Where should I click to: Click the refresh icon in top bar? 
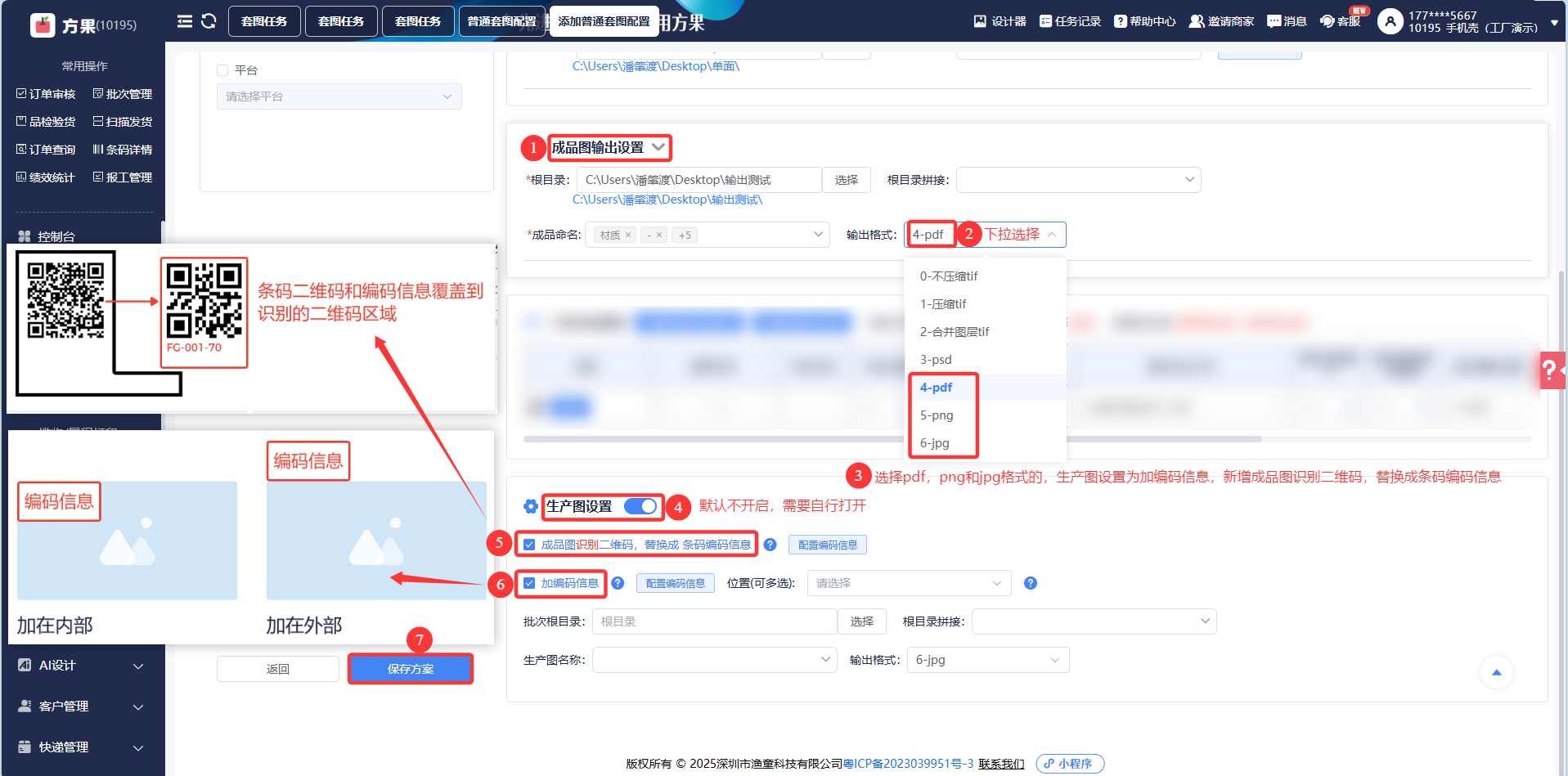click(x=209, y=21)
